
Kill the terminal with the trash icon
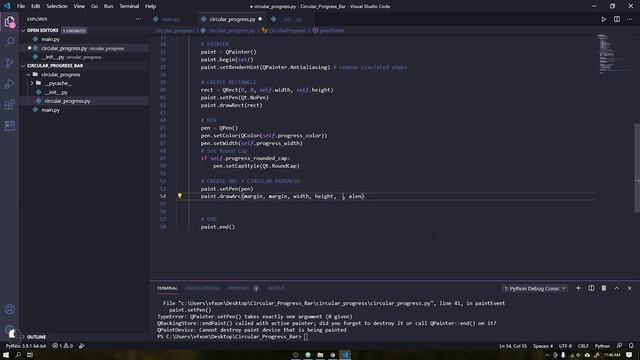604,288
